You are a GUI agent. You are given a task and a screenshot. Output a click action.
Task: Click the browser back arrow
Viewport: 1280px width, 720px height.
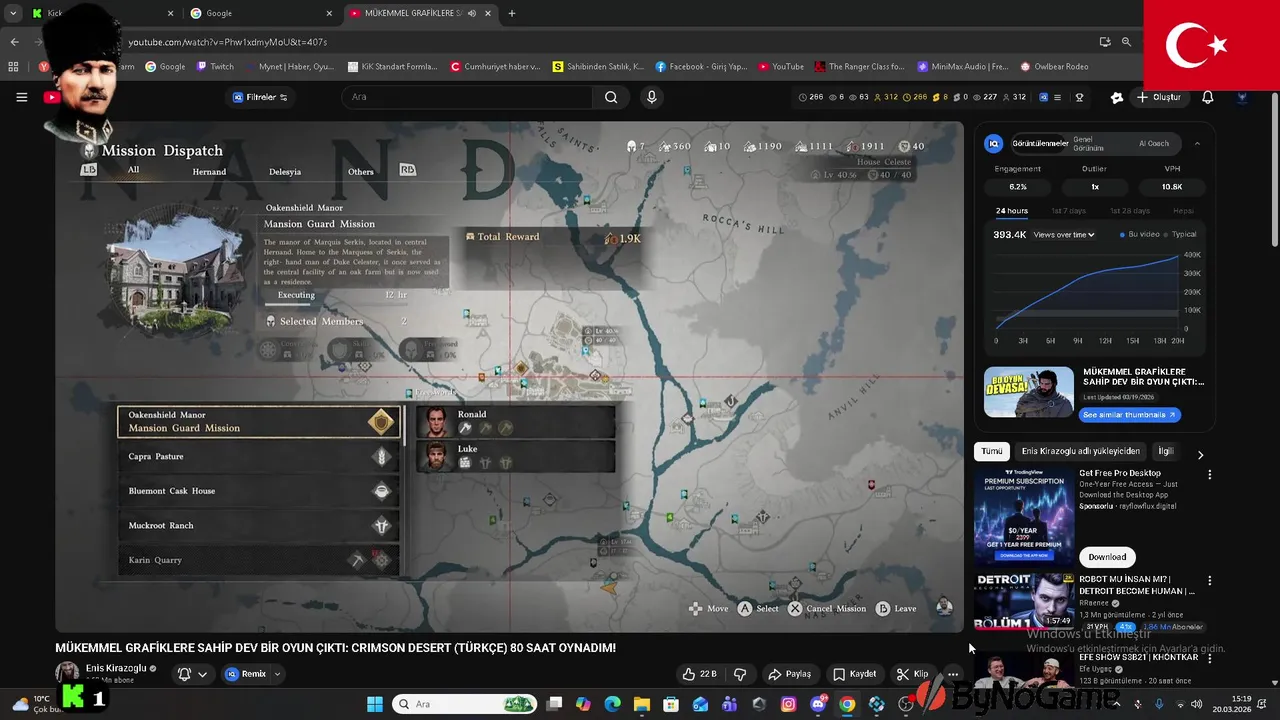14,42
